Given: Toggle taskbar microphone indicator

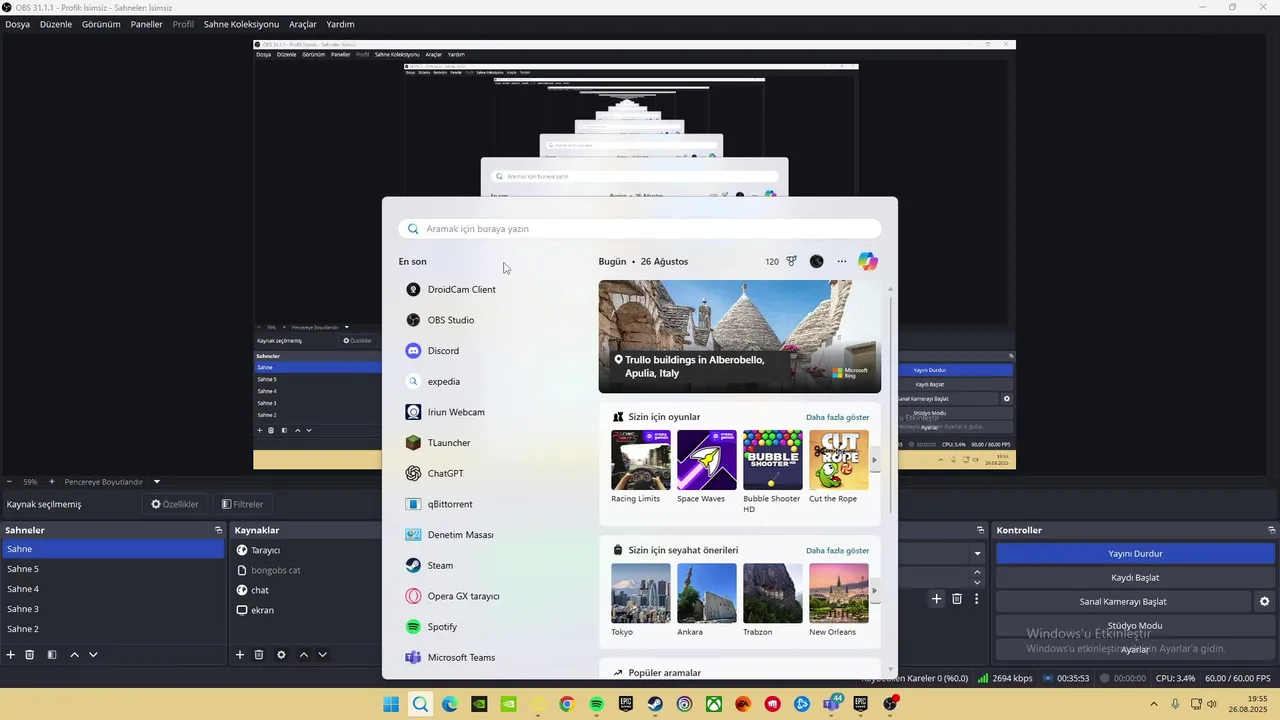Looking at the screenshot, I should coord(1175,704).
